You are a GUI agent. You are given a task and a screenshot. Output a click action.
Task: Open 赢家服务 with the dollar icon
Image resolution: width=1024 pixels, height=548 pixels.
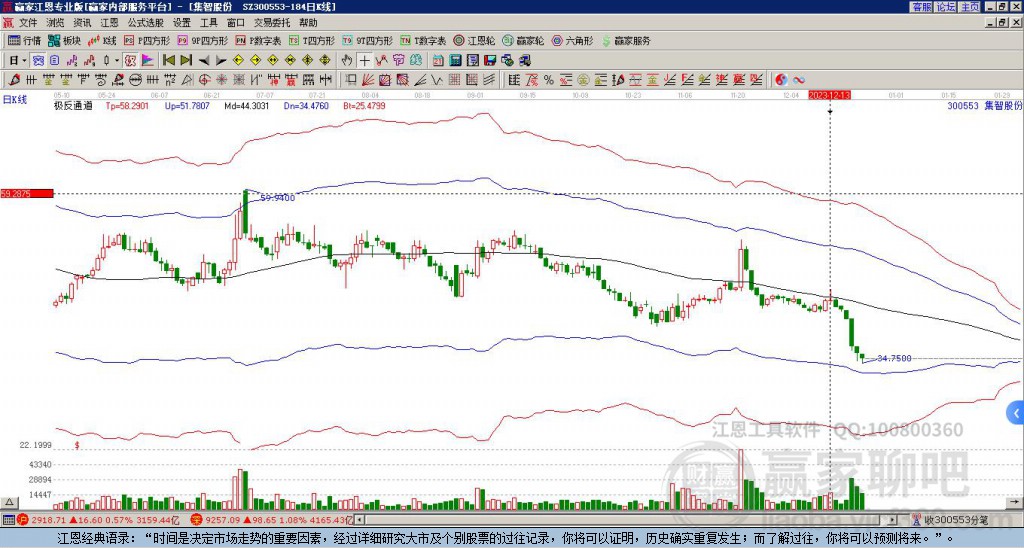coord(626,40)
